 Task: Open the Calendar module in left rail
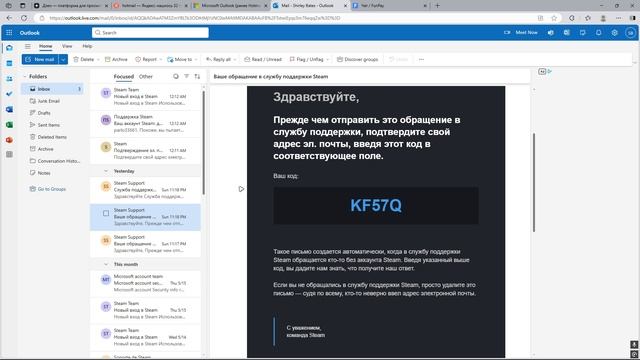[9, 63]
